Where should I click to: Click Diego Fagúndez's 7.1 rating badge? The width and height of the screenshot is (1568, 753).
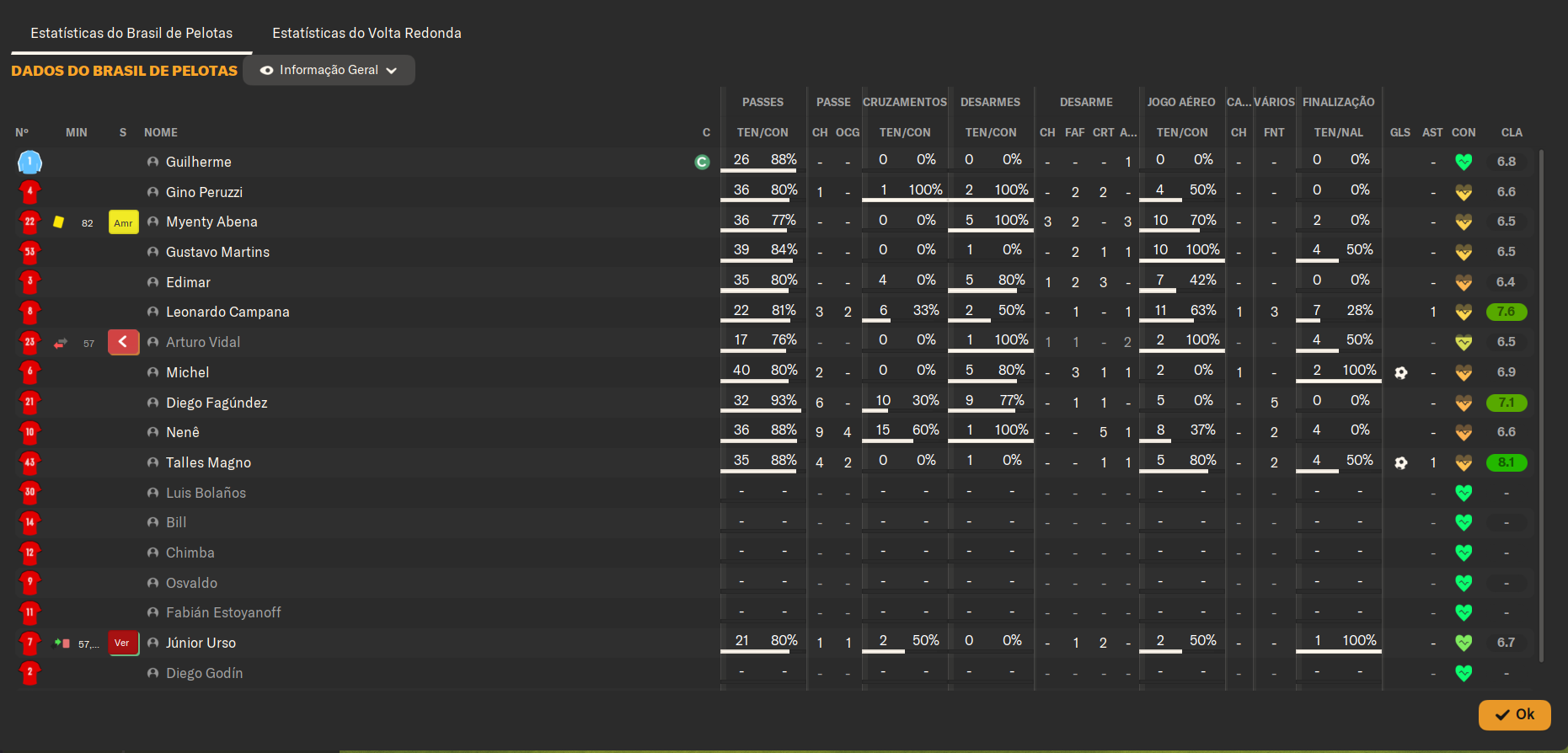[1506, 403]
